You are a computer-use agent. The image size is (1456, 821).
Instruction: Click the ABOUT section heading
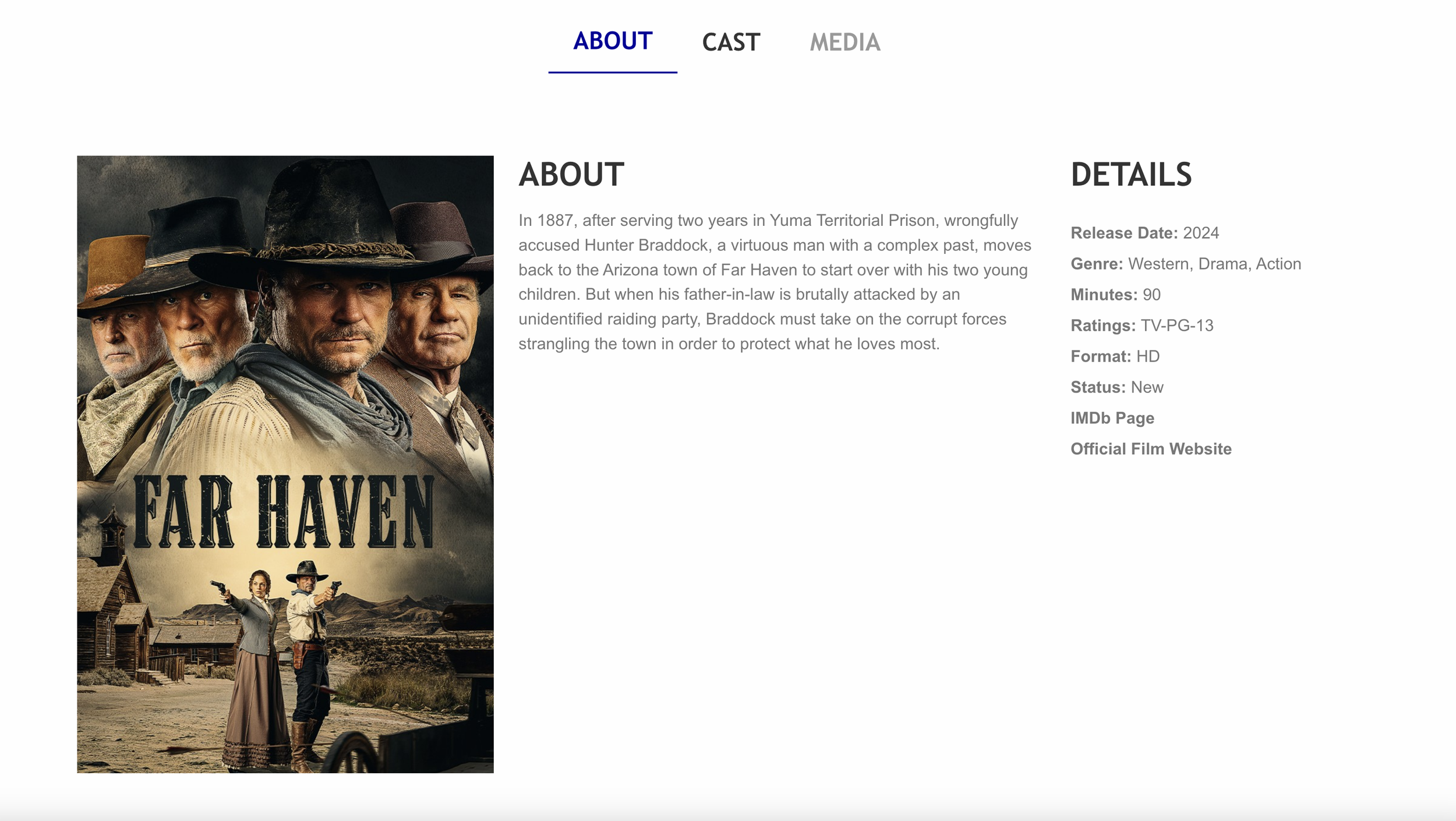(571, 175)
